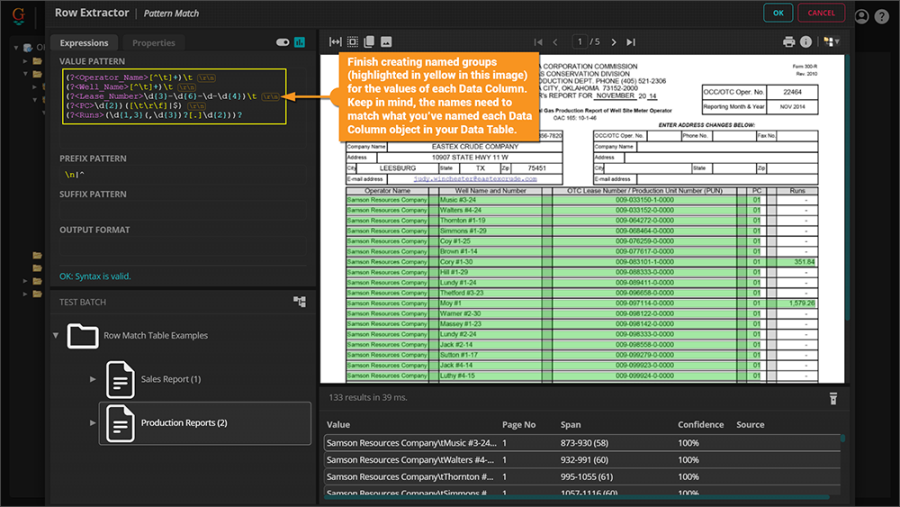Expand the Production Reports (2) document
900x507 pixels.
coord(93,423)
